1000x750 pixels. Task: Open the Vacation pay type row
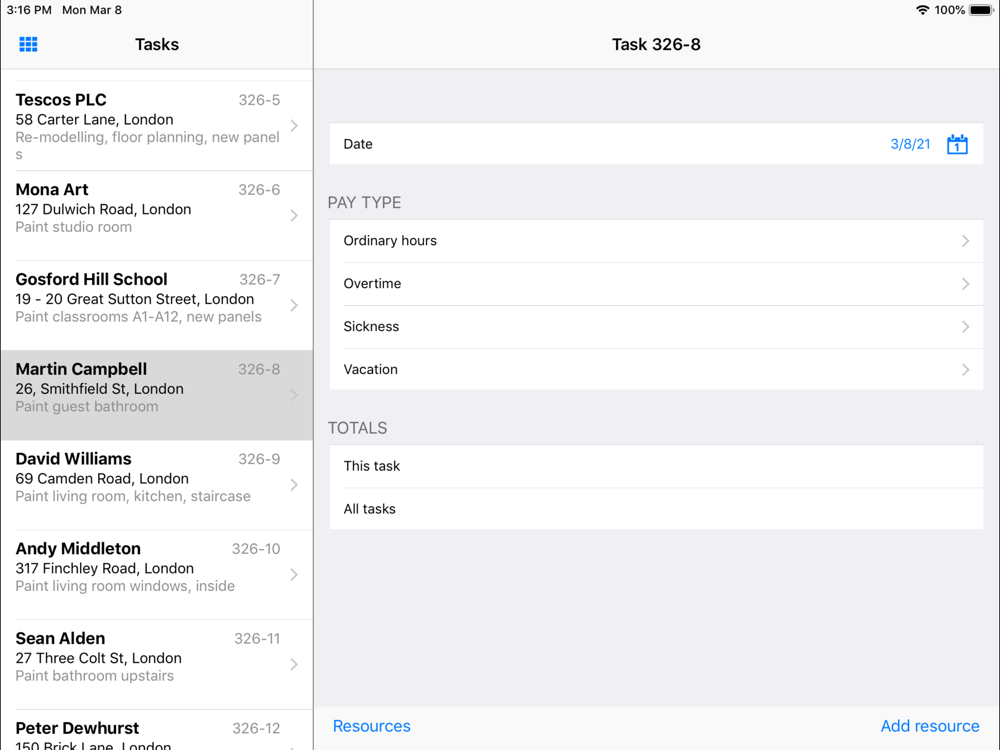656,369
